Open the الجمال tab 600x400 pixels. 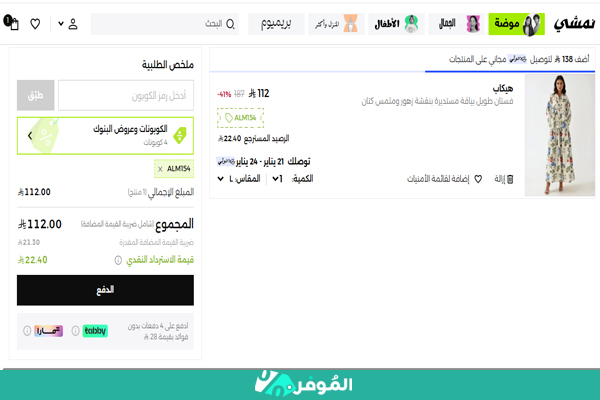(x=457, y=24)
